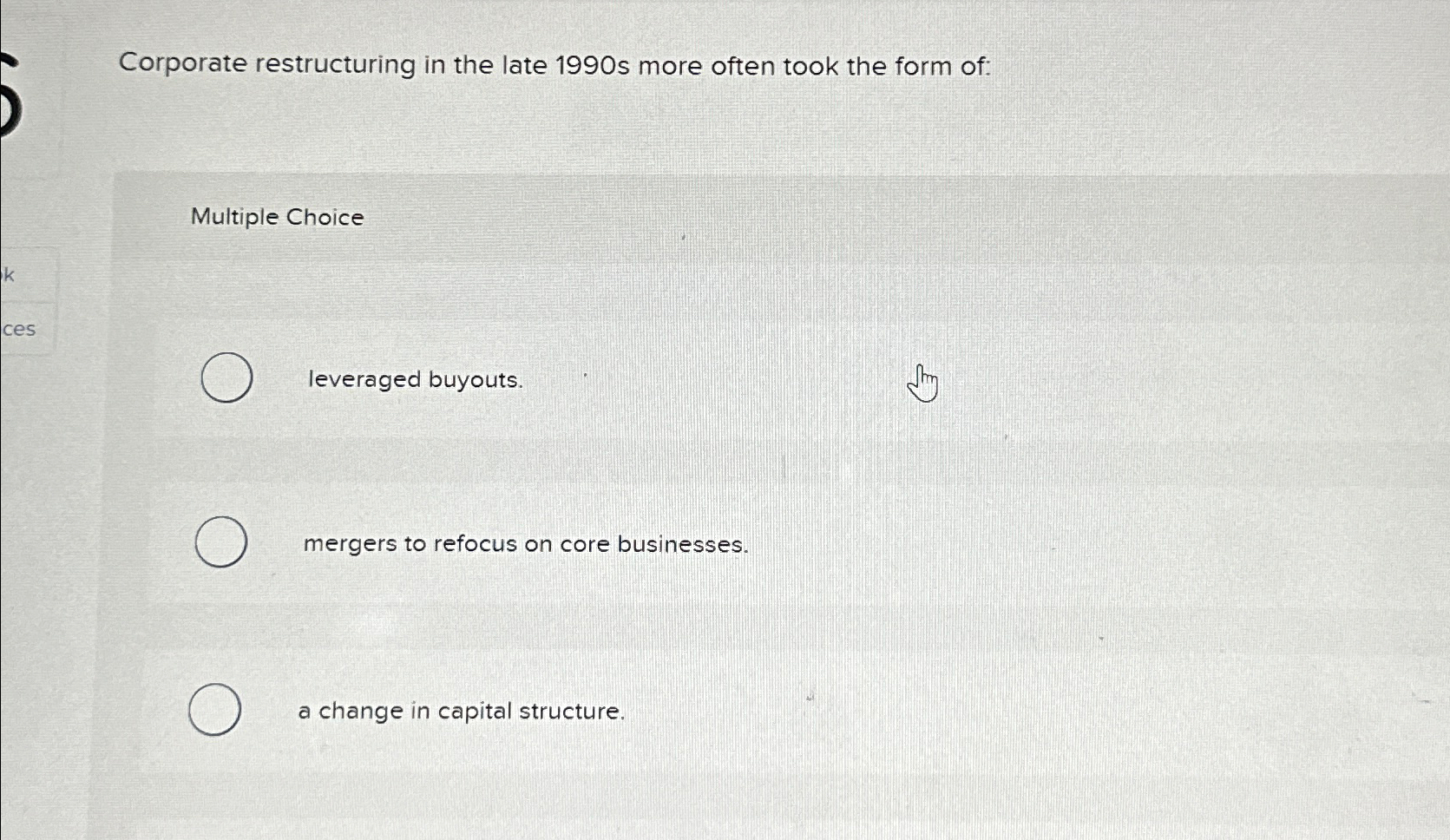Screen dimensions: 1450x840
Task: Click the 'mergers to refocus on core businesses' text
Action: (527, 544)
